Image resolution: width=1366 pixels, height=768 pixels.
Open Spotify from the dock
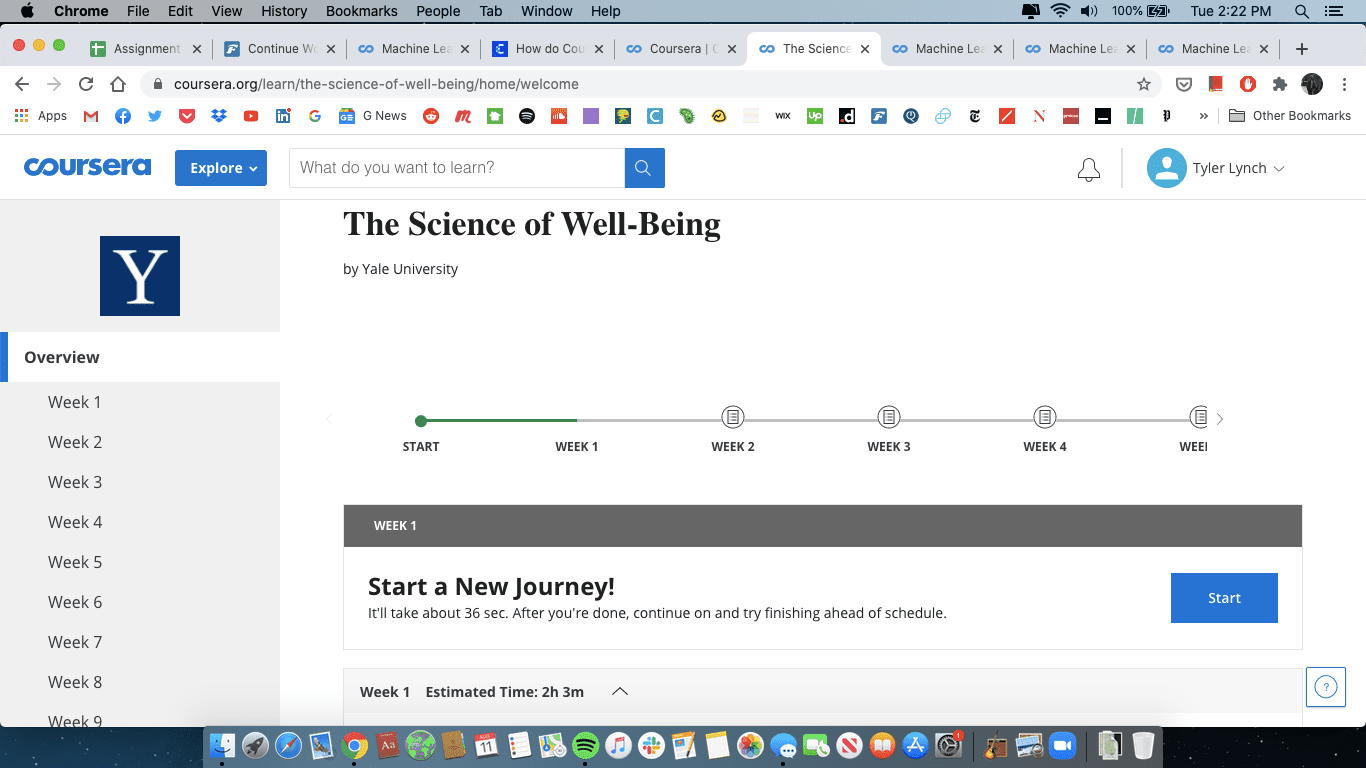pyautogui.click(x=586, y=745)
